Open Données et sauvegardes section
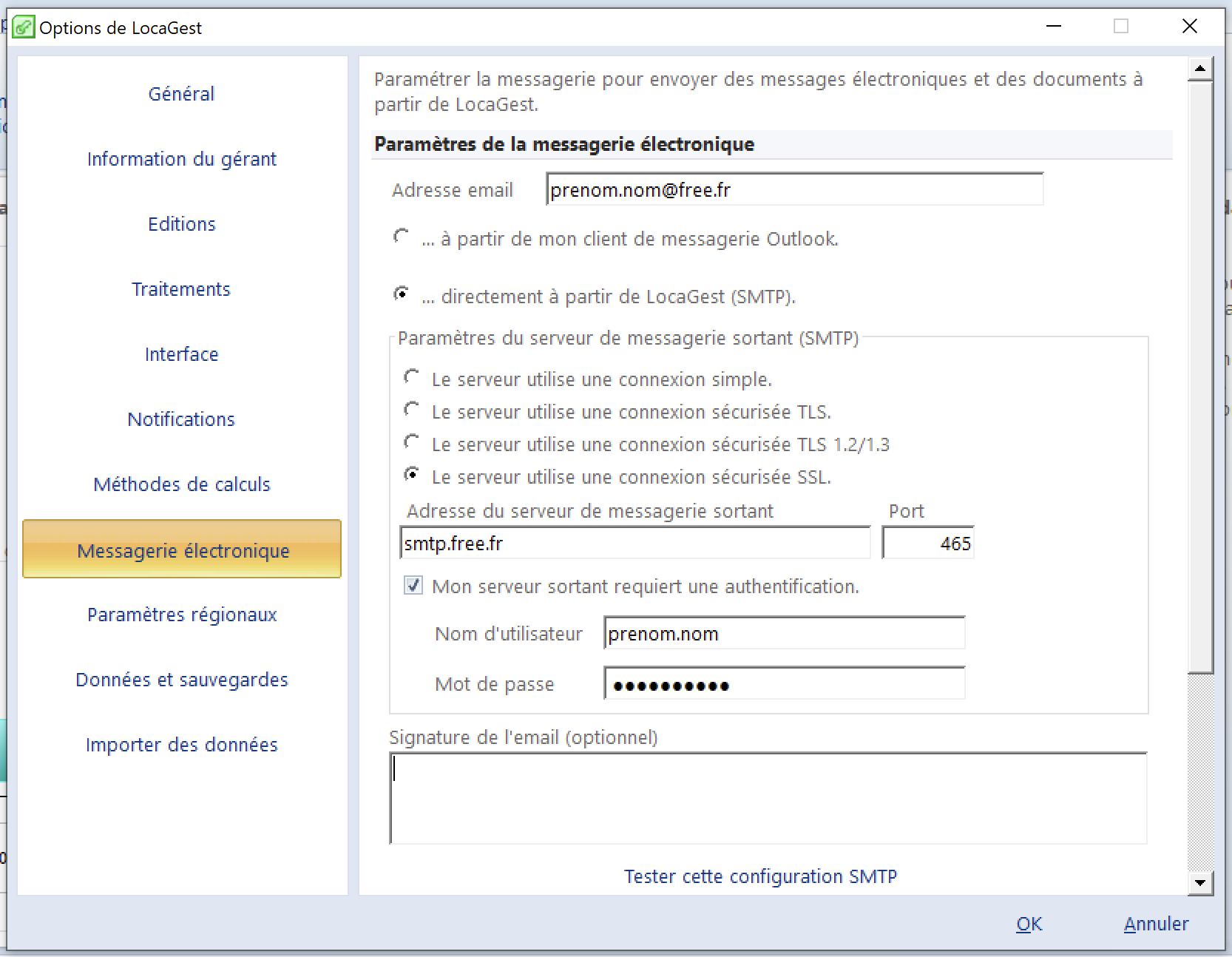This screenshot has height=957, width=1232. tap(181, 680)
